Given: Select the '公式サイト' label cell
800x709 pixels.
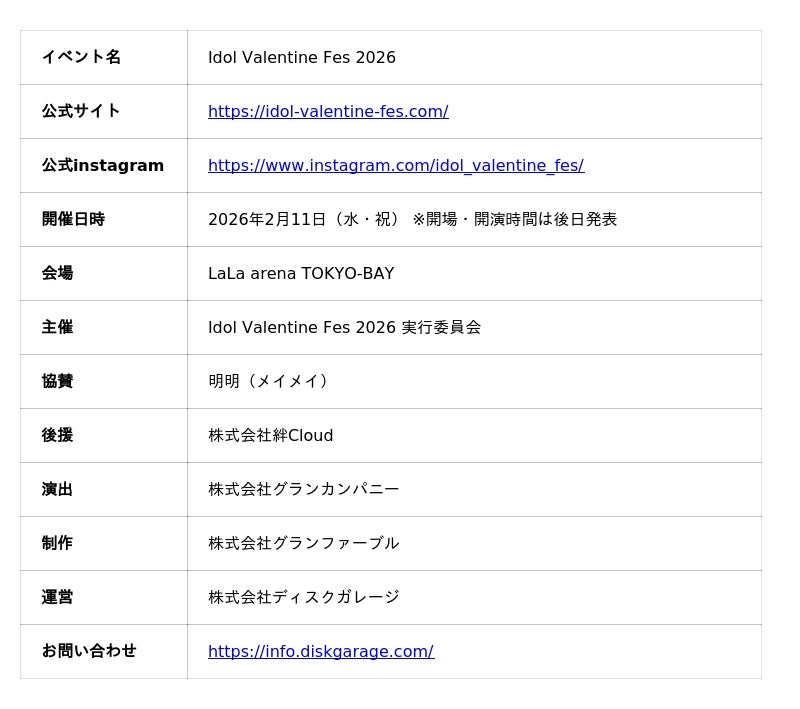Looking at the screenshot, I should point(81,112).
